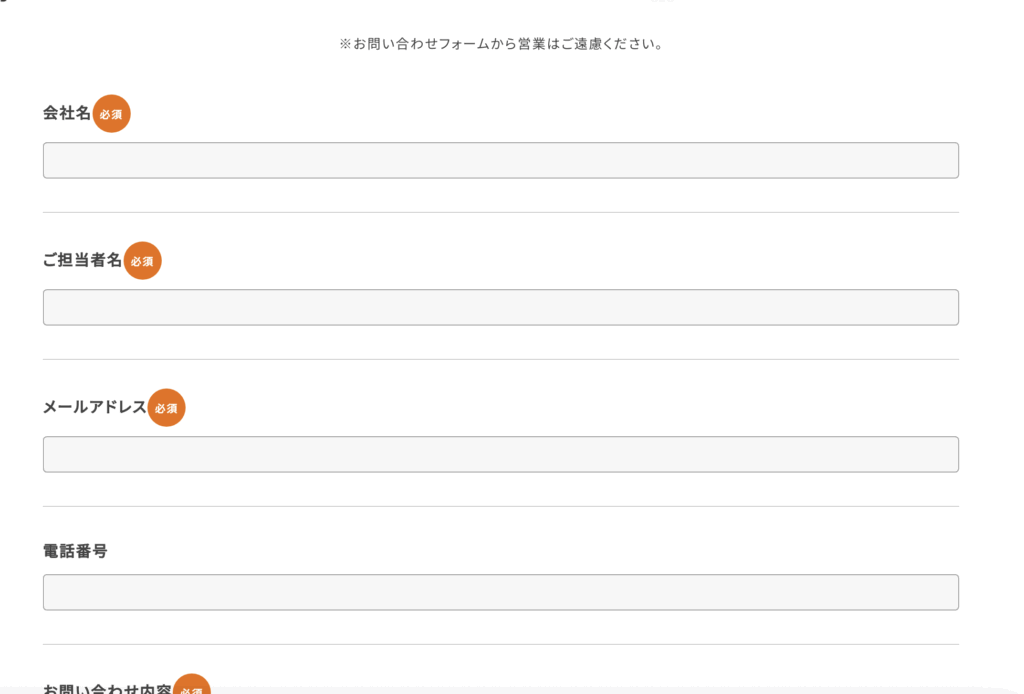The height and width of the screenshot is (694, 1024).
Task: Select the メールアドレス entry field
Action: click(500, 454)
